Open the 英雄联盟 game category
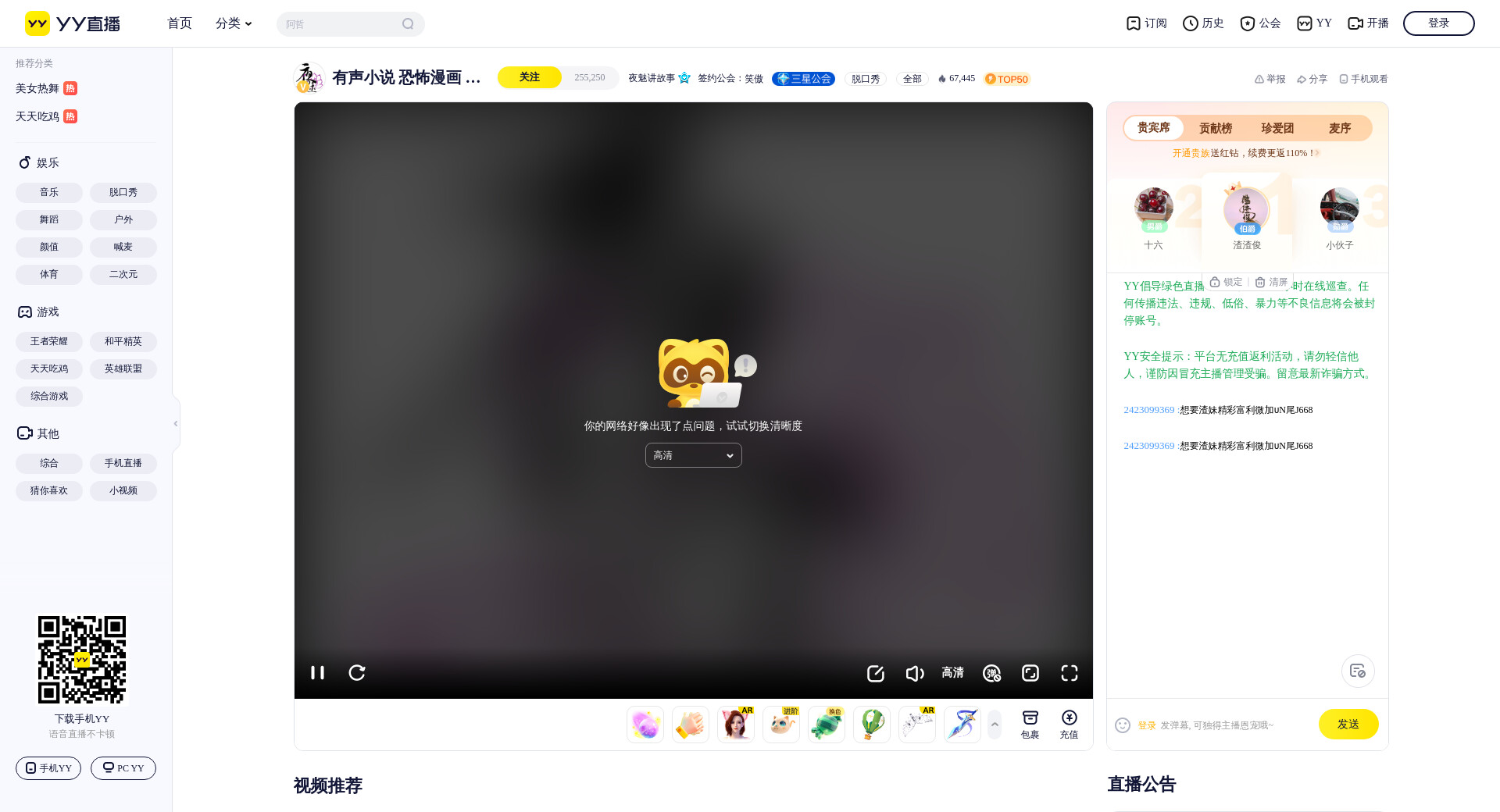 [x=123, y=369]
